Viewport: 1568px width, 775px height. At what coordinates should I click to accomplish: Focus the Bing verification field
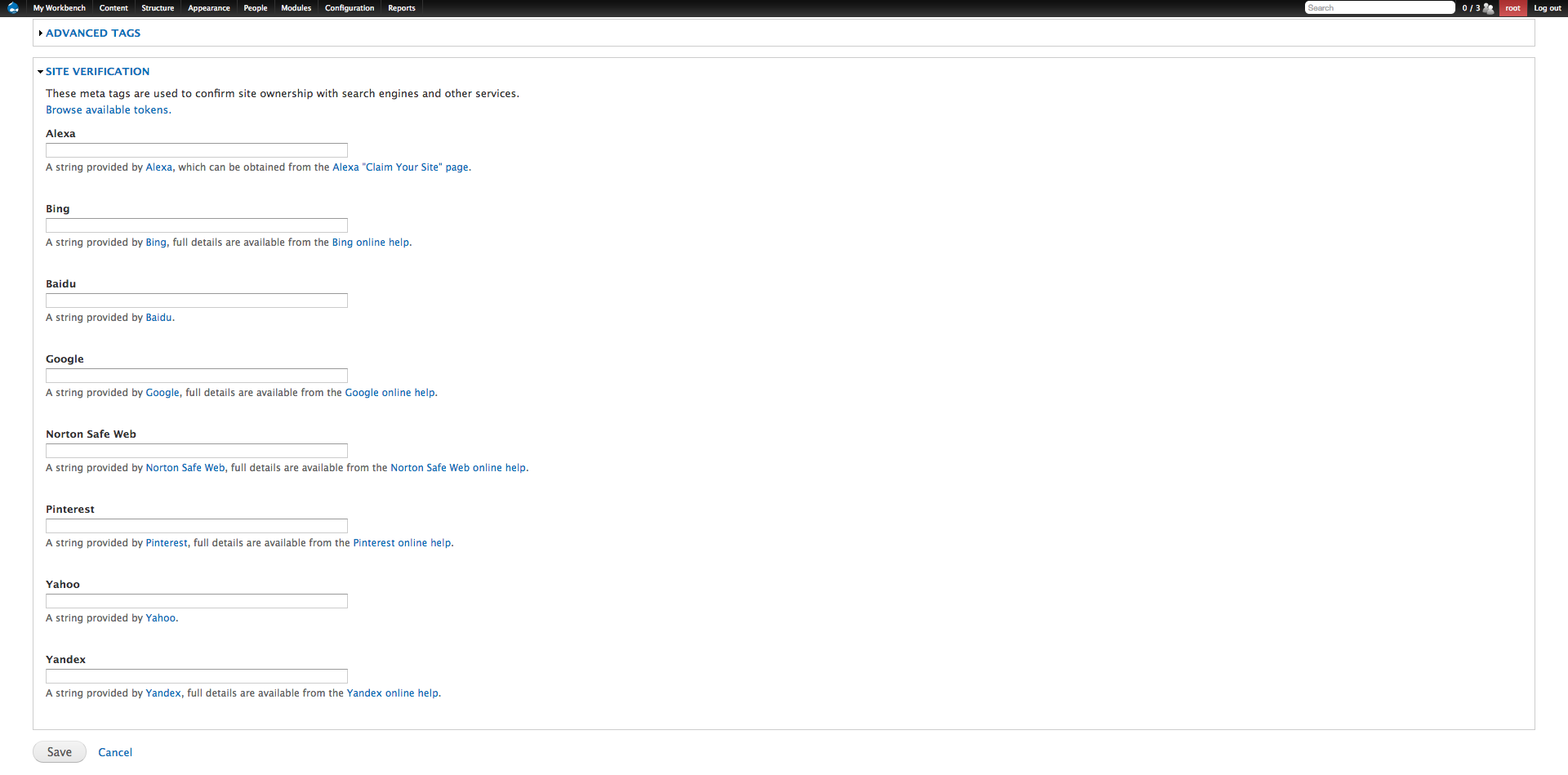coord(197,225)
